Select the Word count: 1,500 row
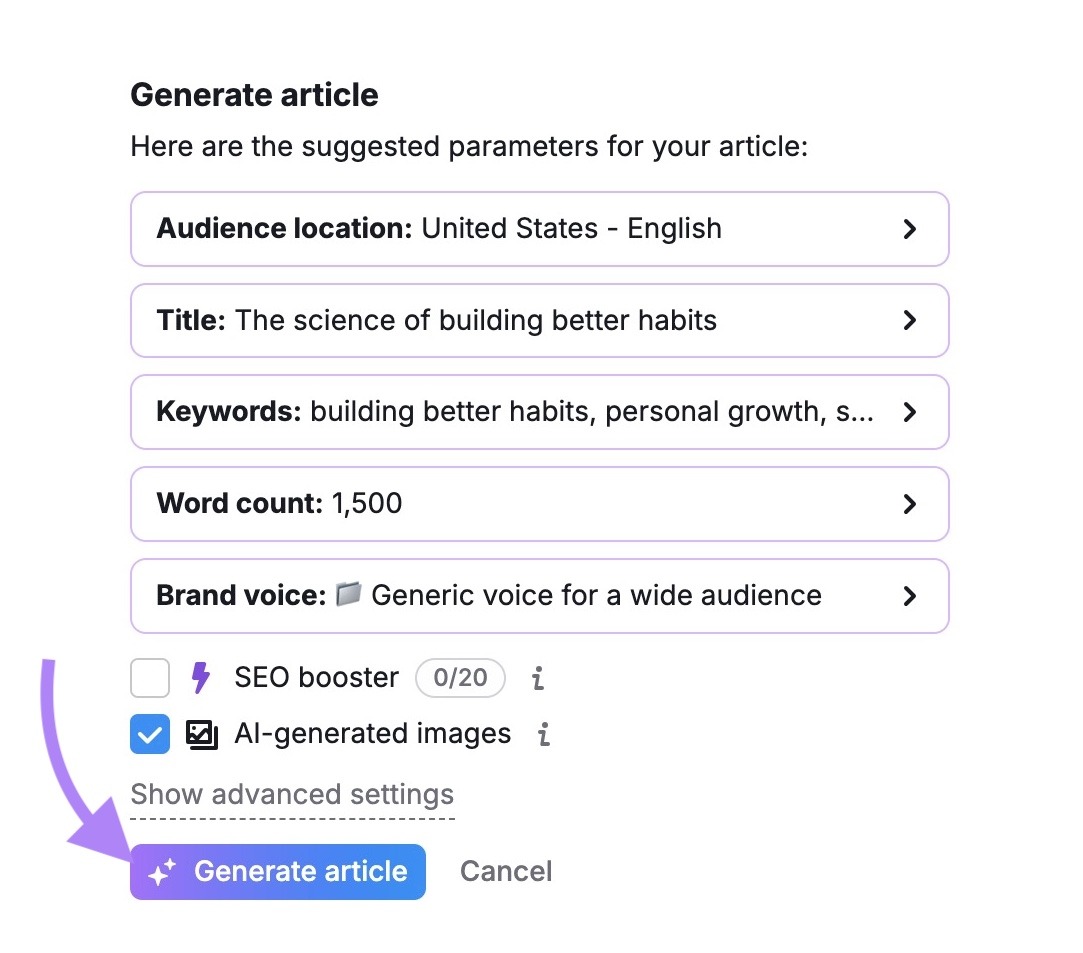This screenshot has width=1083, height=953. click(x=540, y=504)
